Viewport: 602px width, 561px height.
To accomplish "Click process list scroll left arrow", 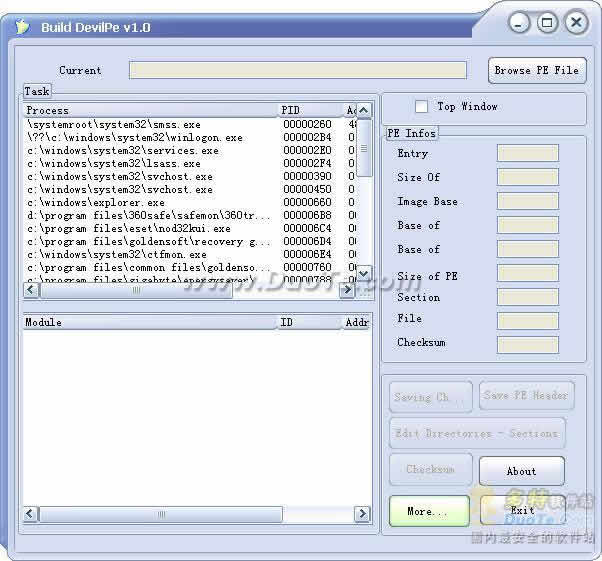I will click(31, 290).
